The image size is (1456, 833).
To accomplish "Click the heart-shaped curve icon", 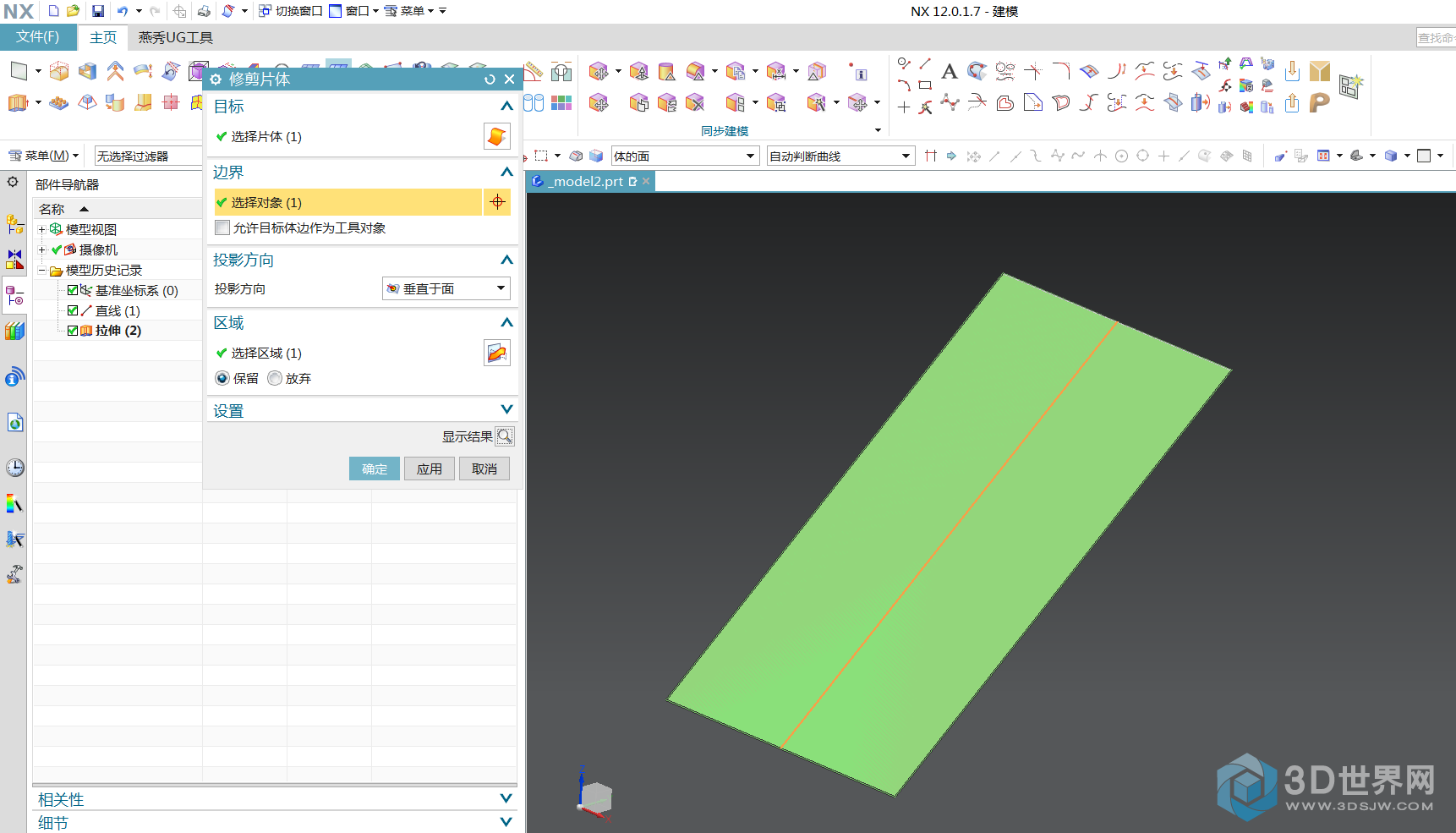I will (x=1005, y=103).
